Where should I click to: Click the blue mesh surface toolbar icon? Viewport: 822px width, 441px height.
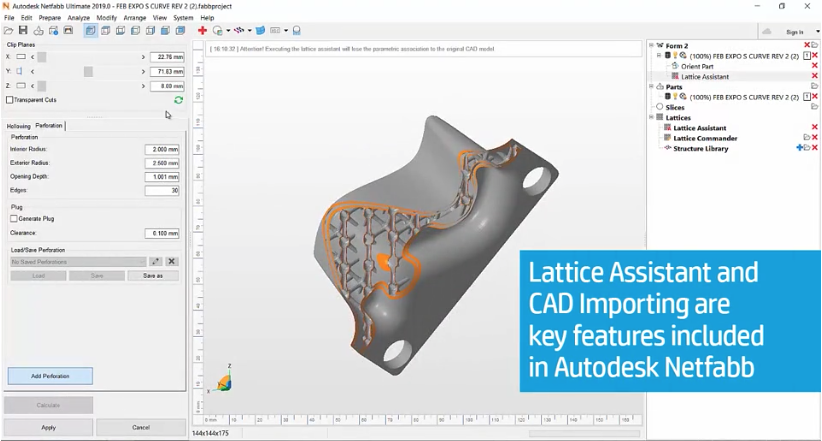260,31
